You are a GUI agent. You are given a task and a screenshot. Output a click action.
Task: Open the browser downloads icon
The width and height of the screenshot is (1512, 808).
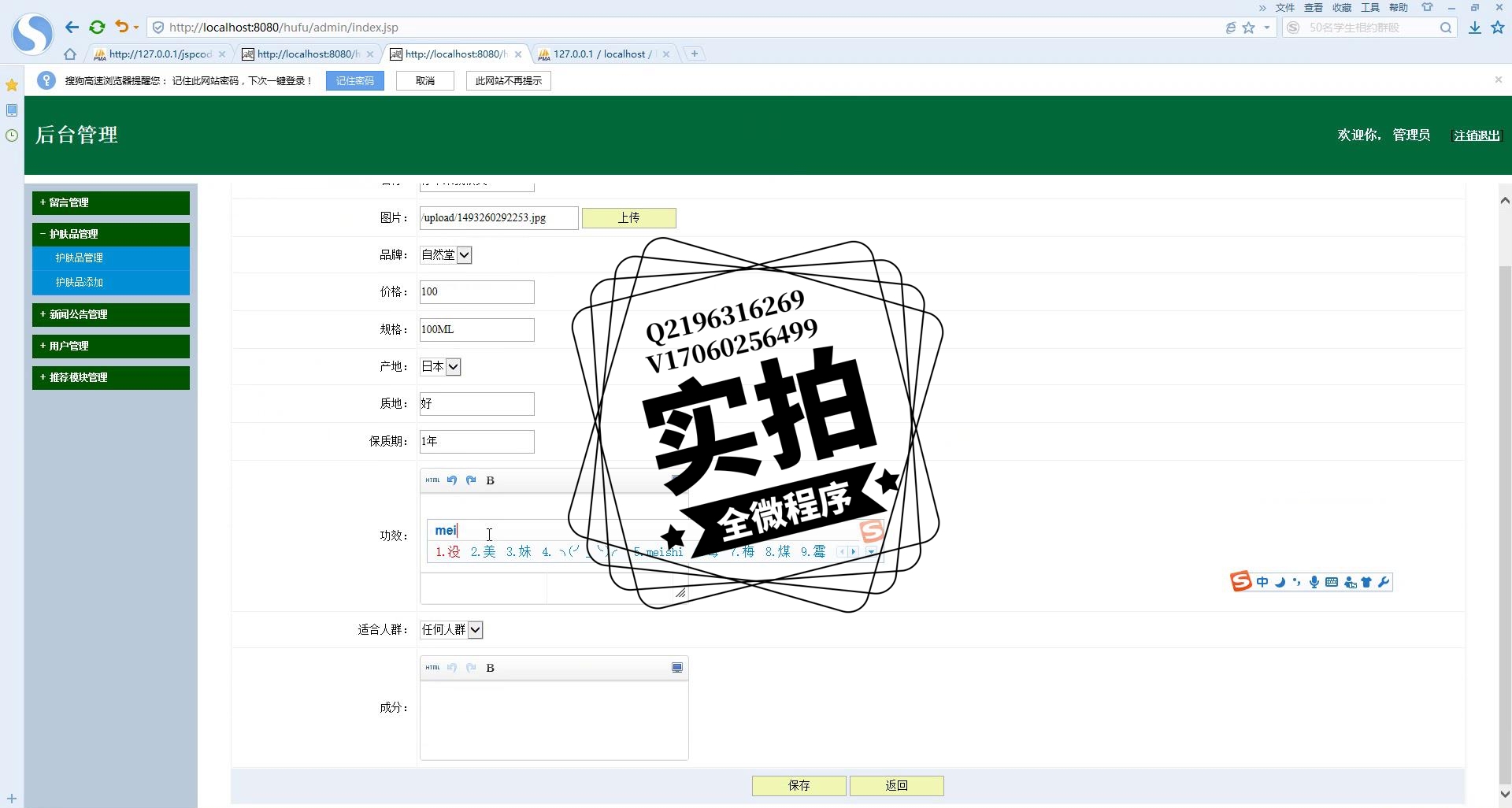(1475, 28)
